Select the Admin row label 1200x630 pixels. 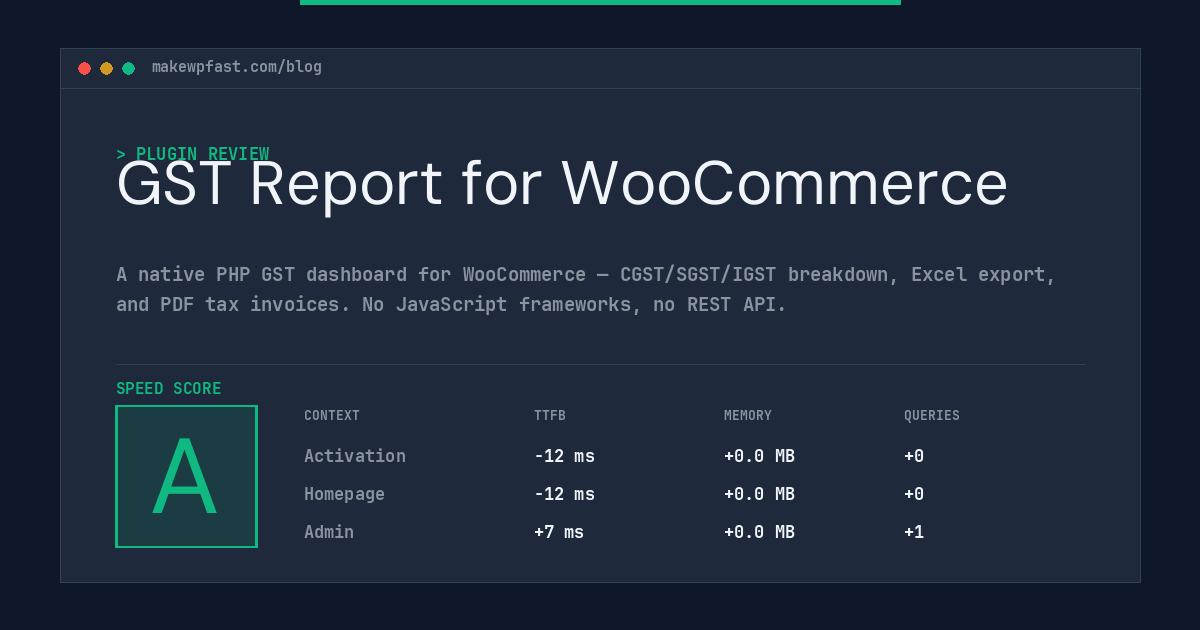point(329,532)
